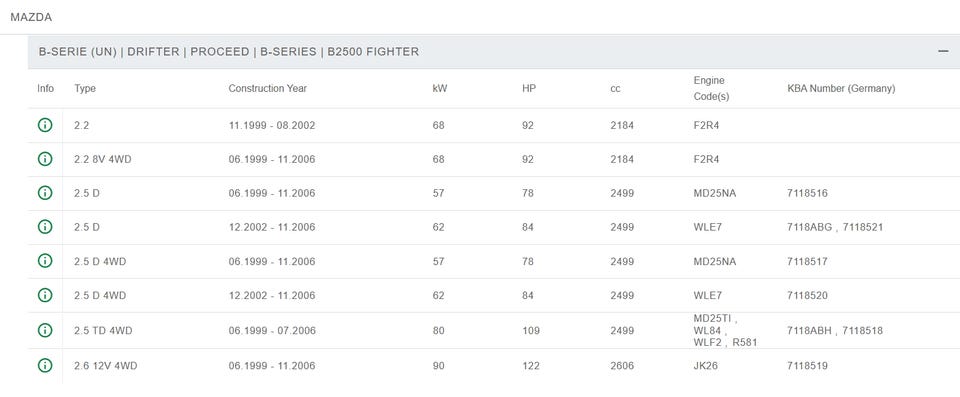
Task: Show info for 2.5 D MD25NA 7118516
Action: pyautogui.click(x=45, y=193)
